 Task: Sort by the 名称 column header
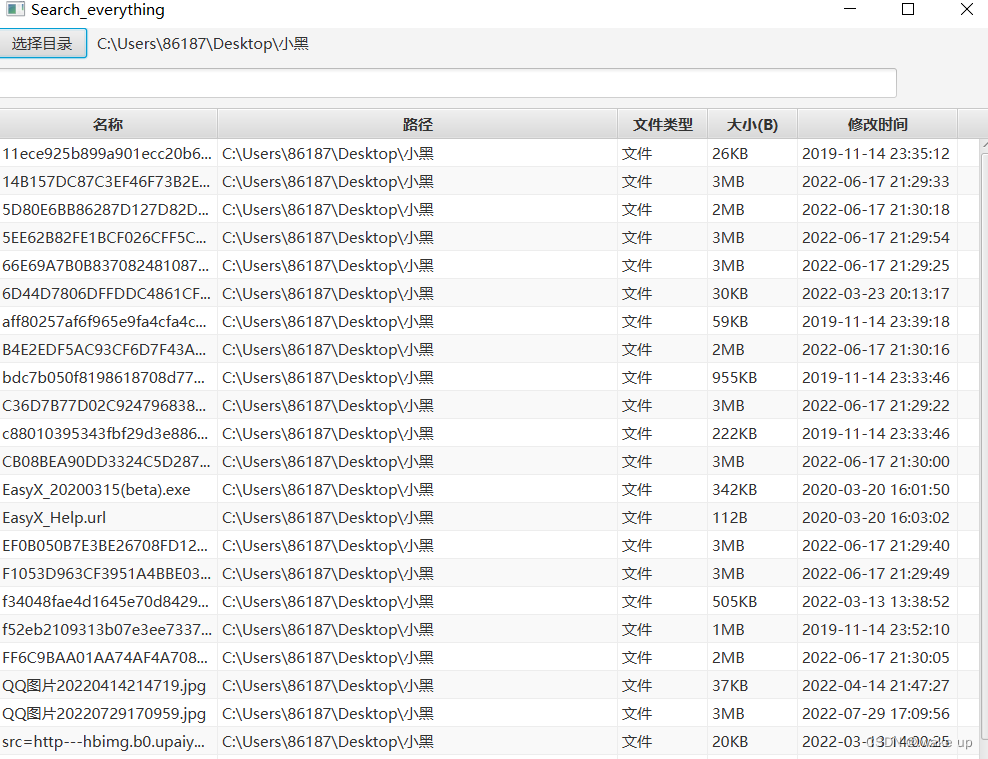[107, 123]
